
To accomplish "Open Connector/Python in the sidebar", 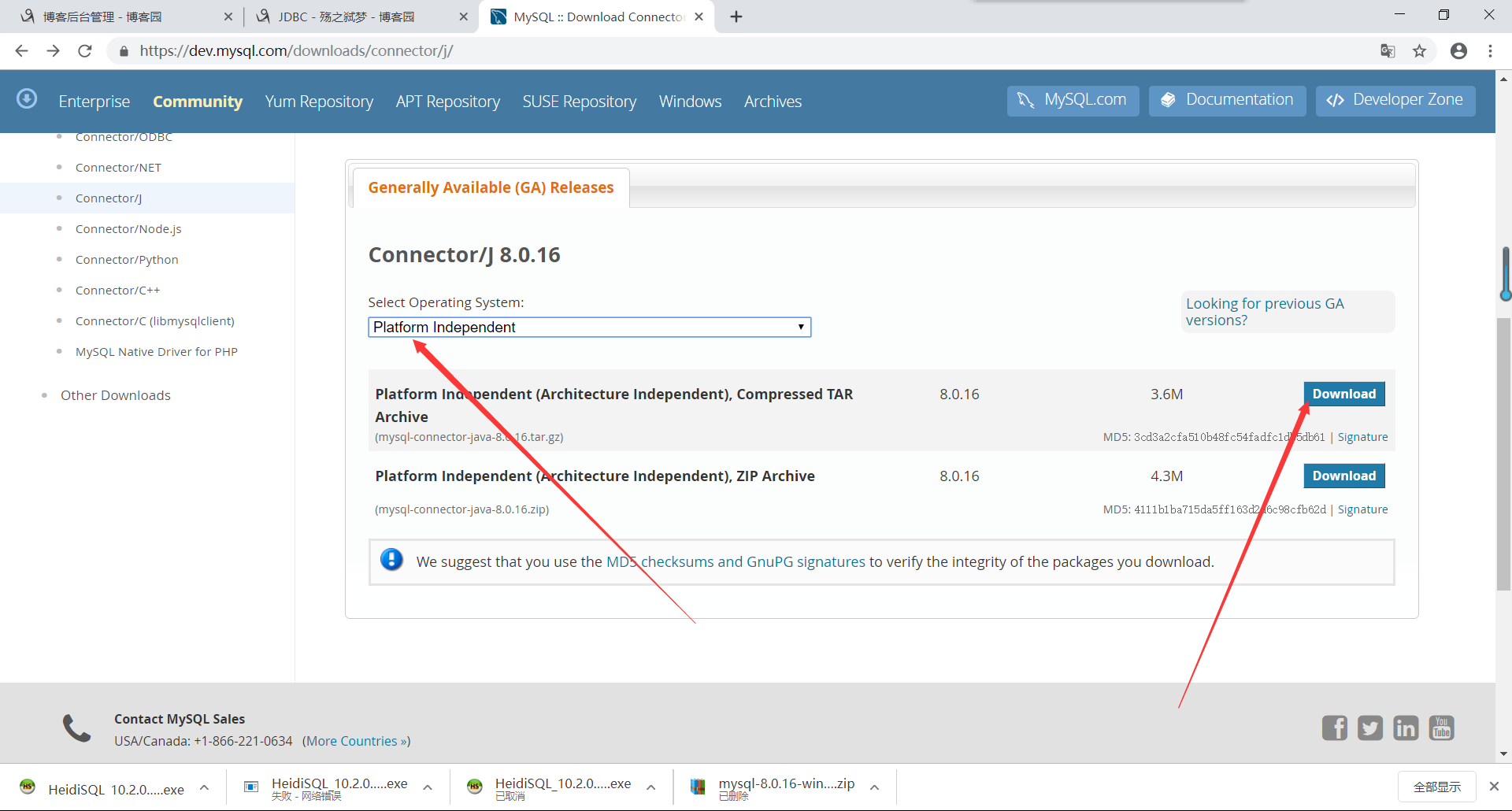I will (x=127, y=260).
